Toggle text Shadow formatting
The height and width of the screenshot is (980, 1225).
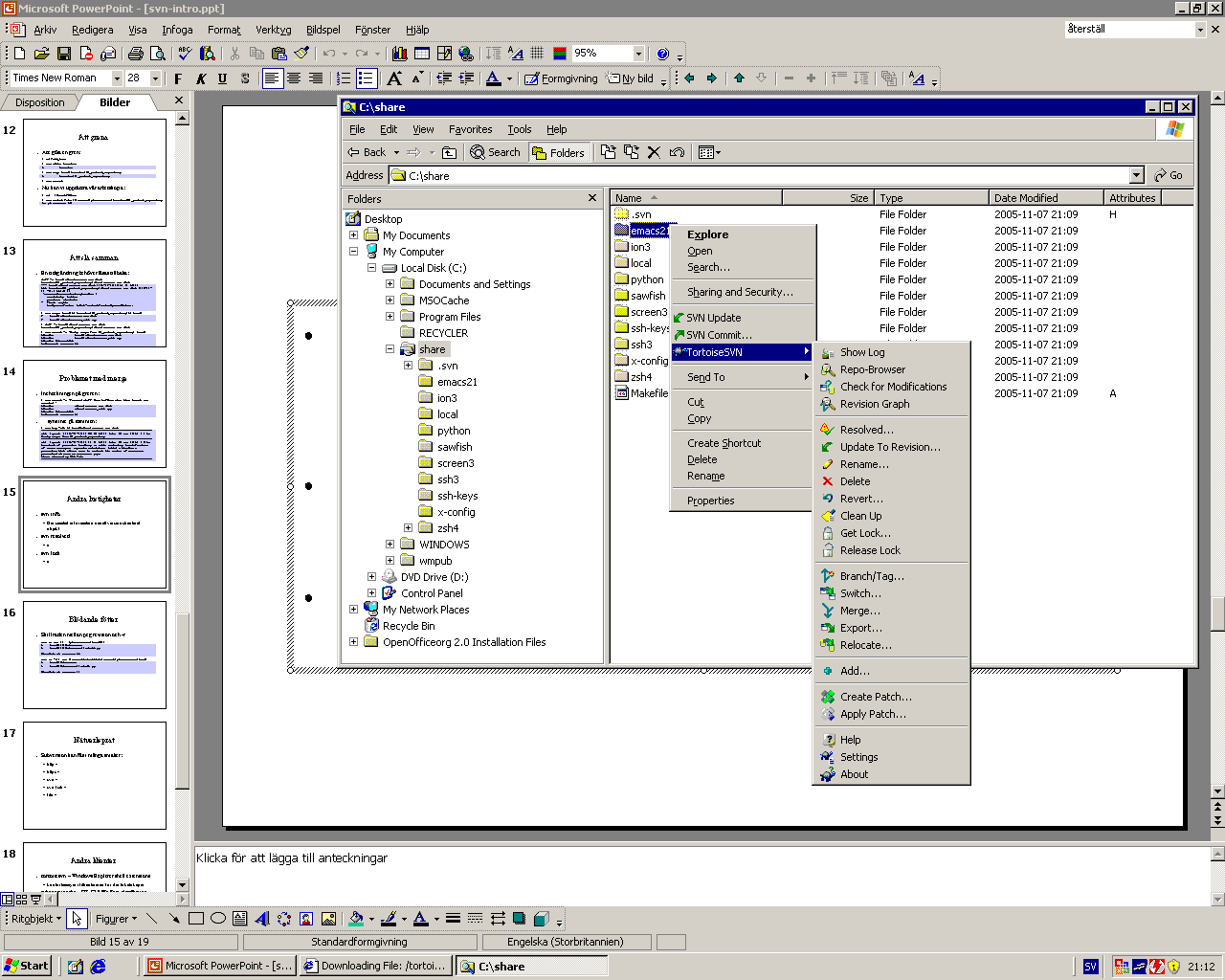pos(245,78)
